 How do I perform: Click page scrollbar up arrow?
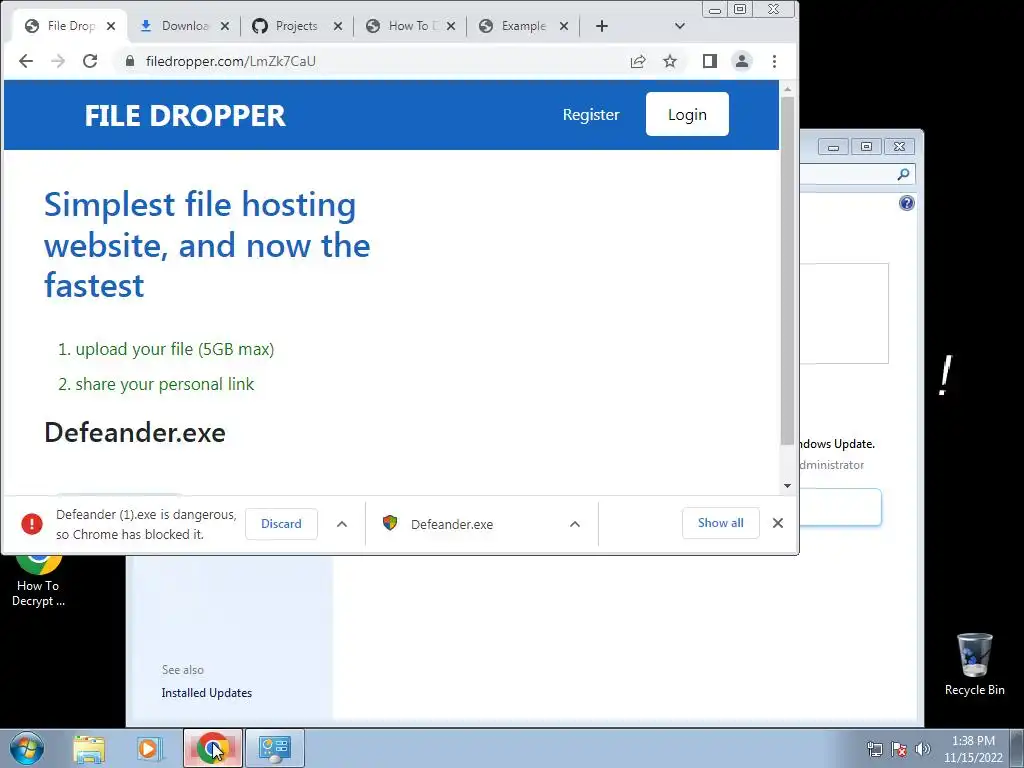788,88
